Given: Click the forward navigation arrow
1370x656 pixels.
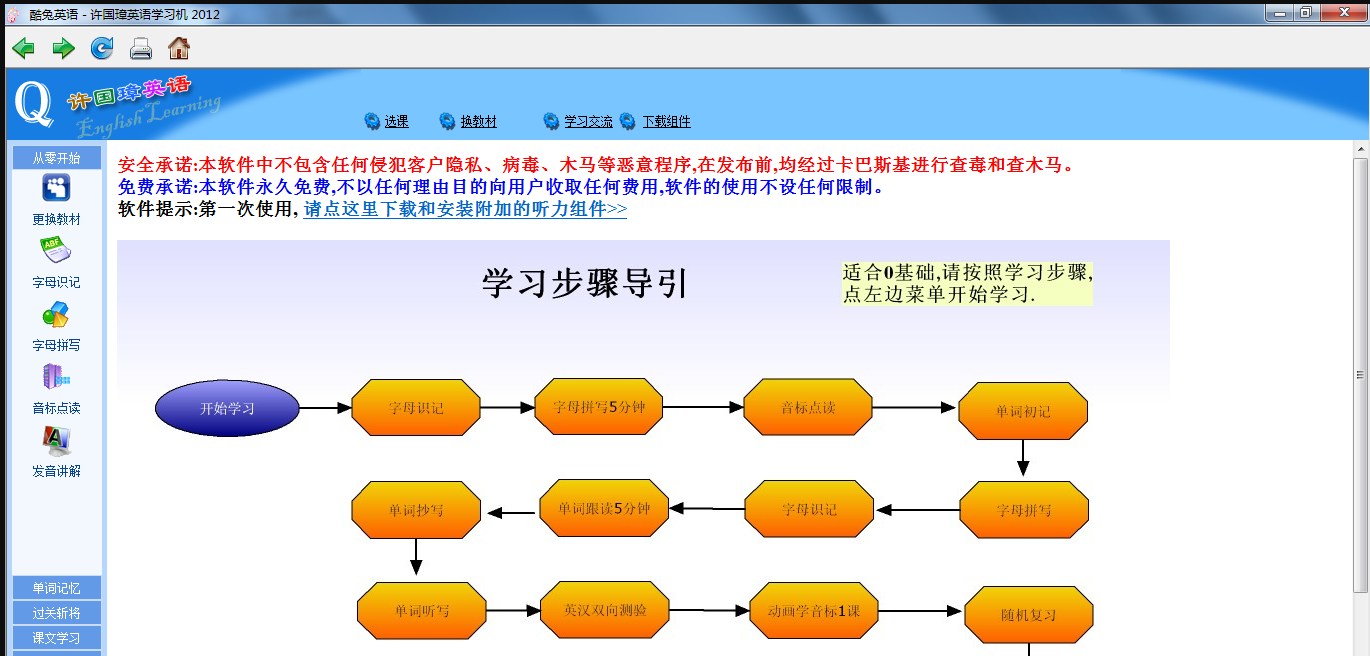Looking at the screenshot, I should (x=62, y=47).
